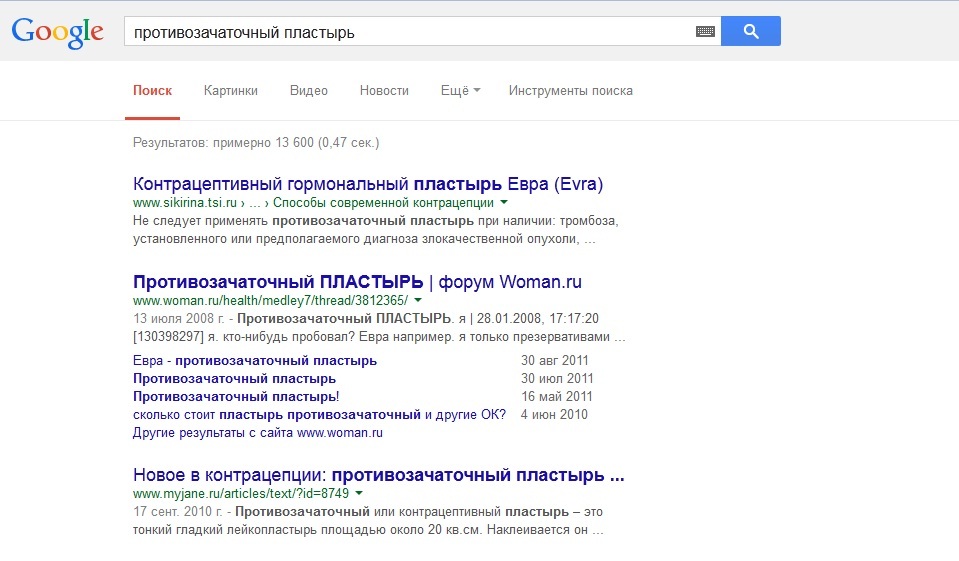Open sitelink Евра - противозачаточный пластырь

pos(254,360)
